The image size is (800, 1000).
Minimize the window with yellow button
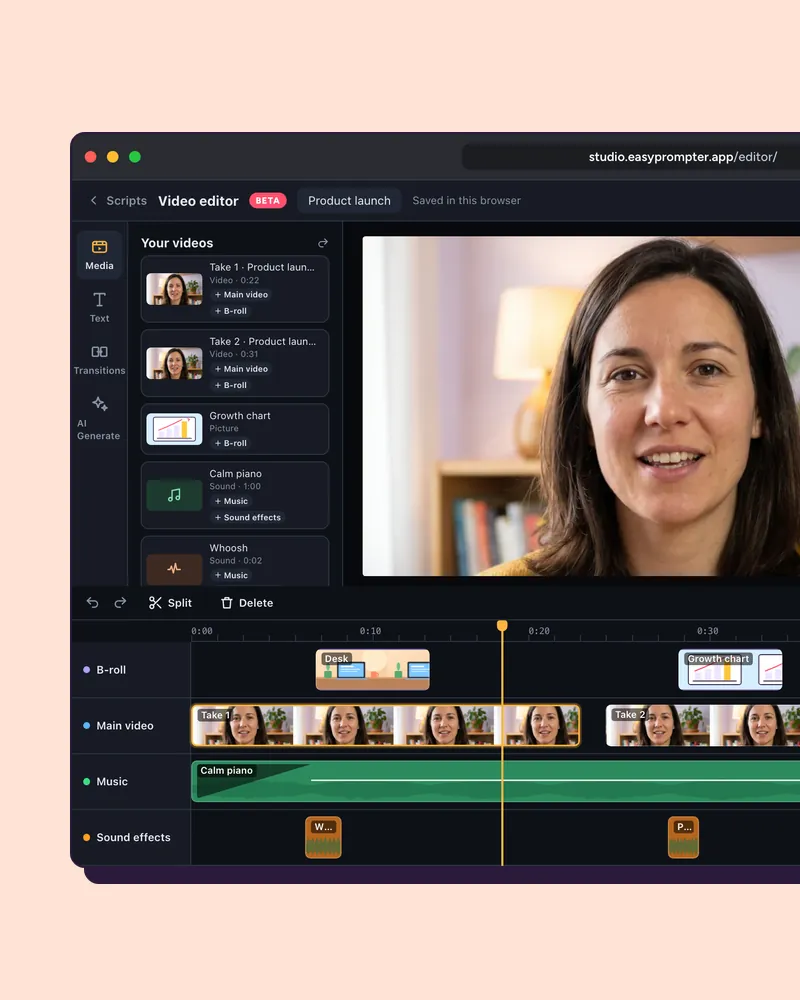pyautogui.click(x=113, y=157)
